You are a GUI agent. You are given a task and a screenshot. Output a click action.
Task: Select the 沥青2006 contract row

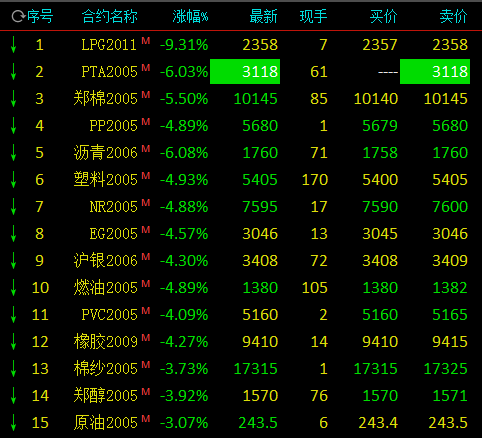coord(241,153)
